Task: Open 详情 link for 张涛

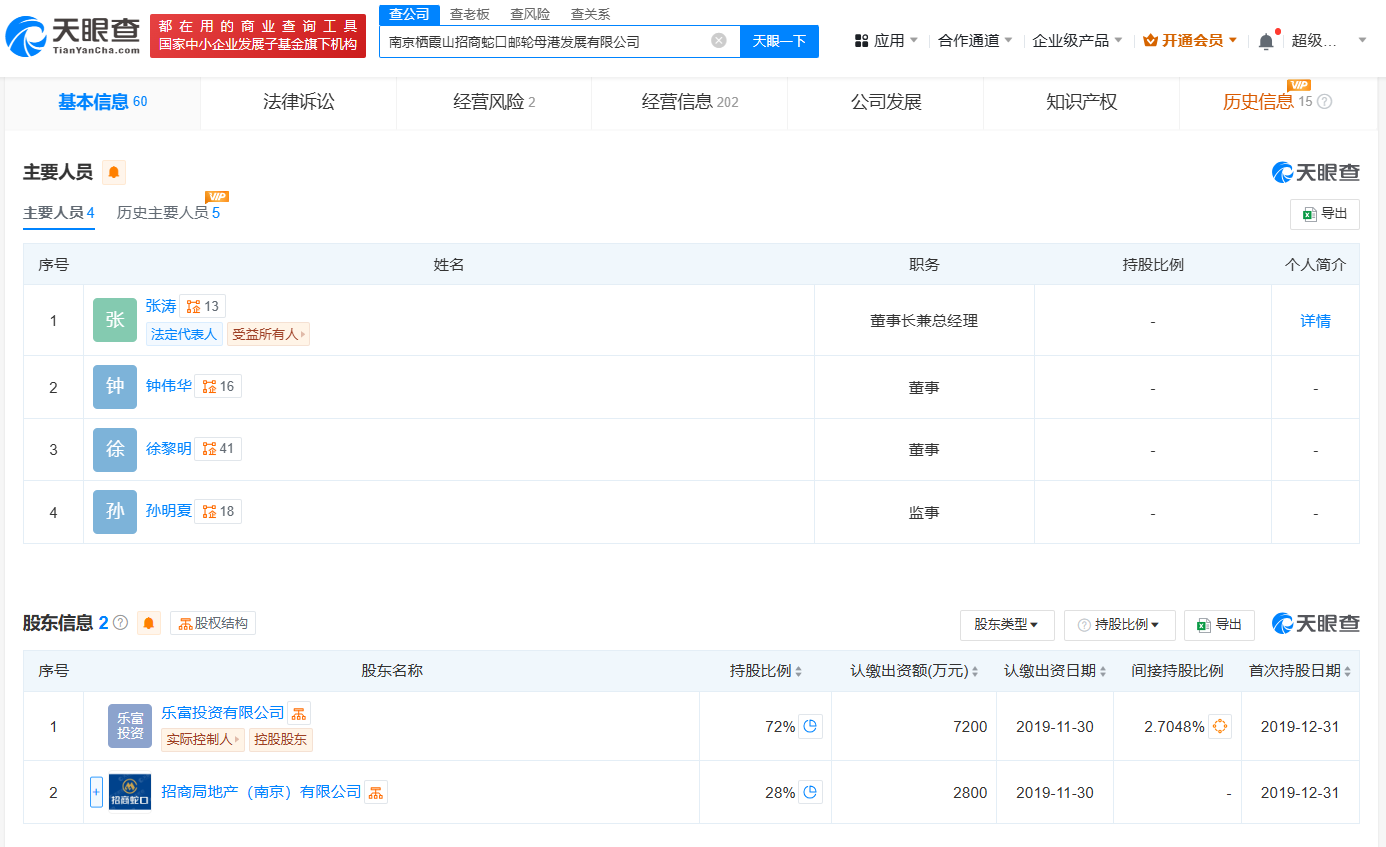Action: click(x=1315, y=321)
